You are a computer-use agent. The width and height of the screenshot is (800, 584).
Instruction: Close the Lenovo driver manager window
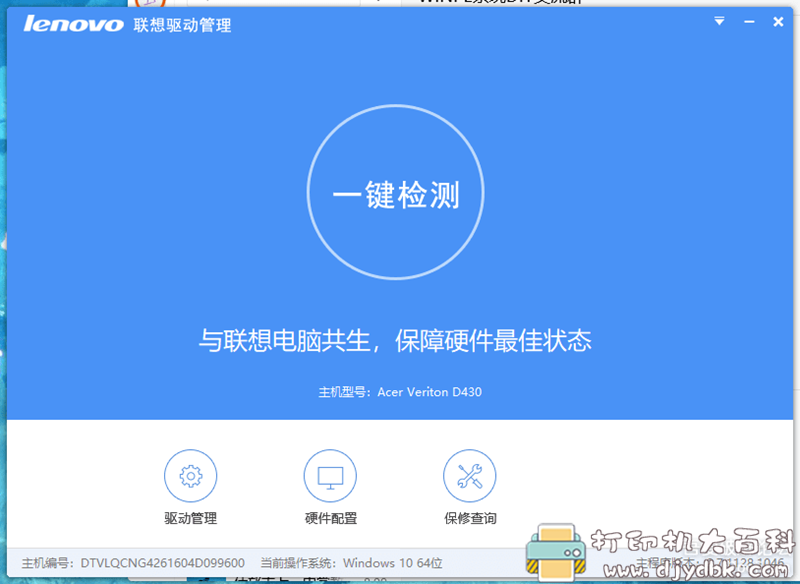[x=778, y=21]
